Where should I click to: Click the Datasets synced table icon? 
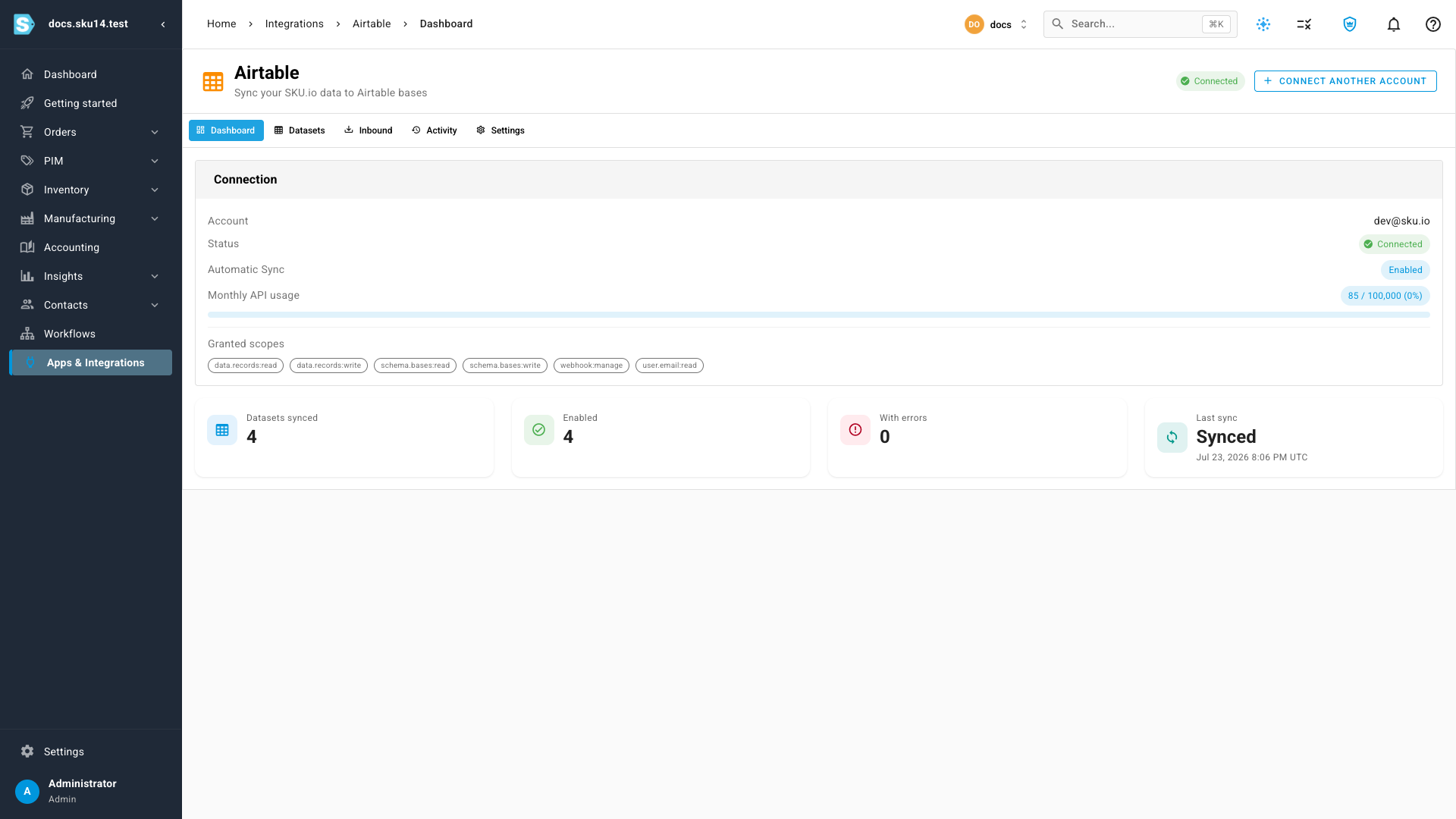(x=222, y=430)
